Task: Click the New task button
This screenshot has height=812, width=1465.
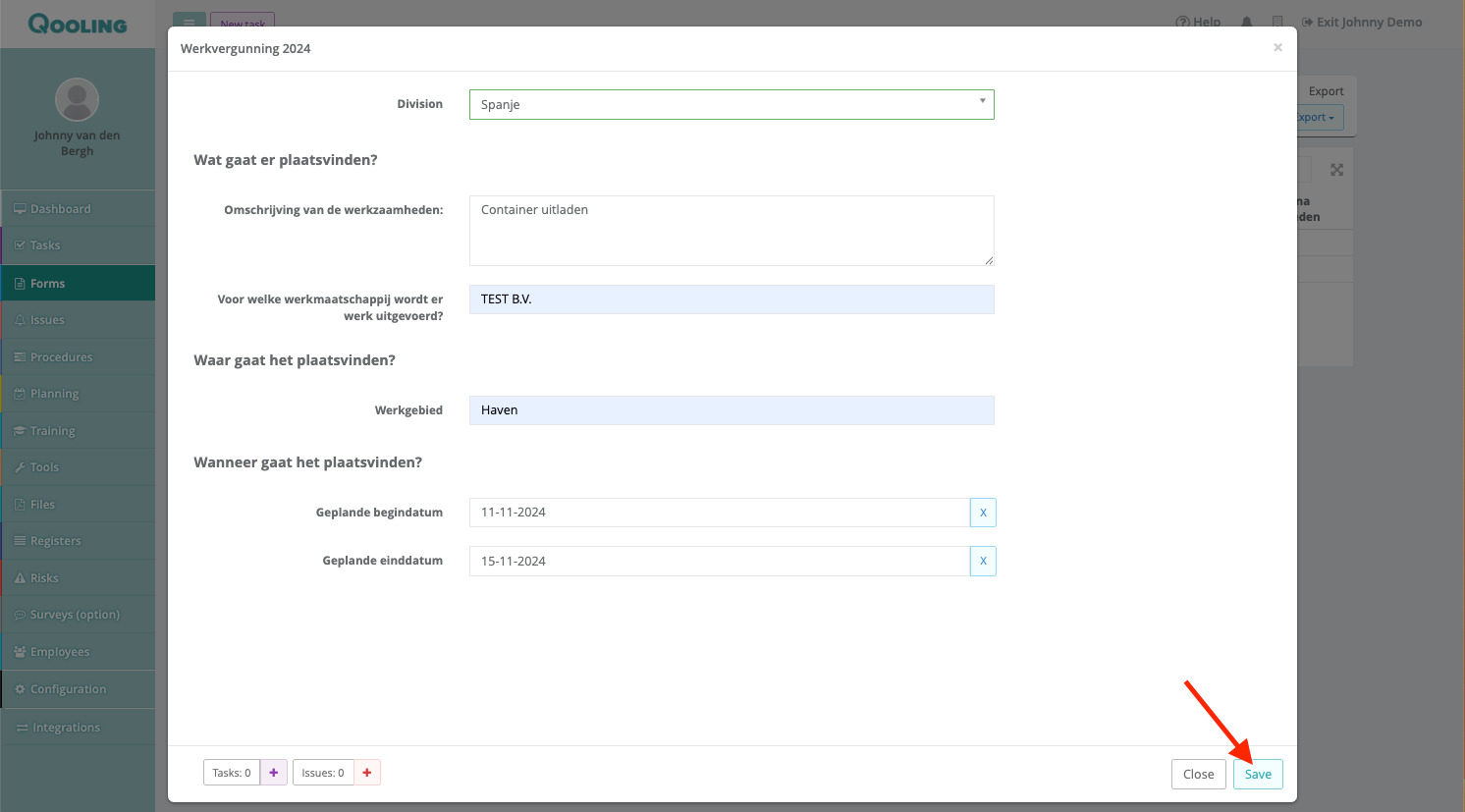Action: click(243, 21)
